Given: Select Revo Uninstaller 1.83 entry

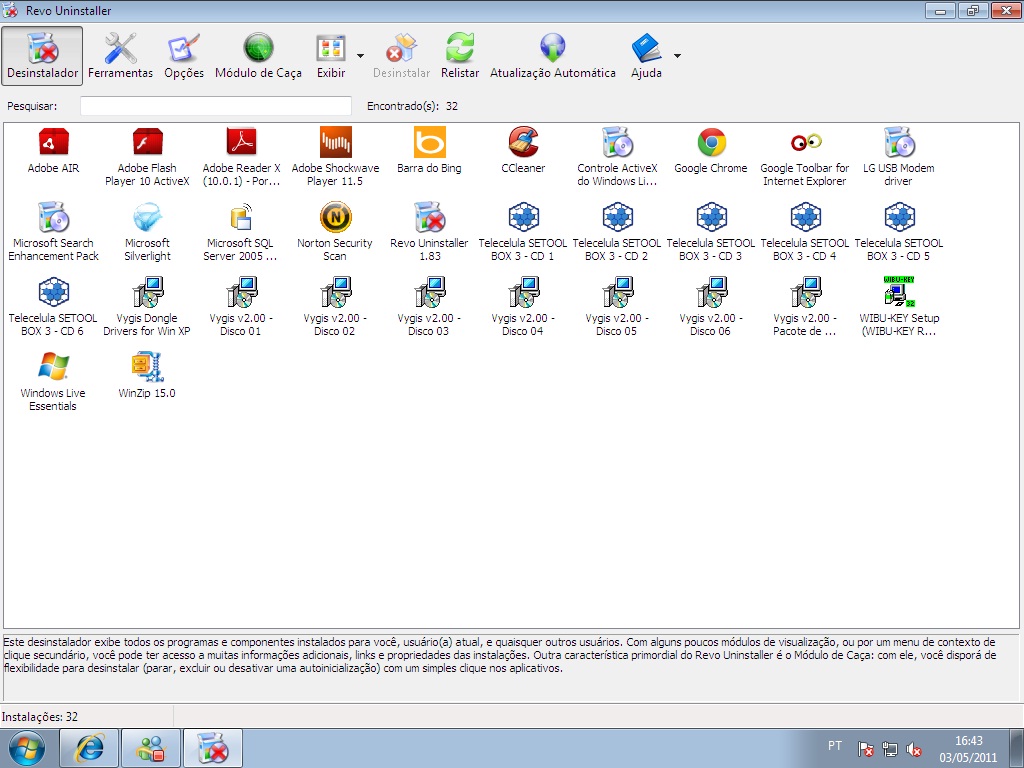Looking at the screenshot, I should tap(429, 232).
